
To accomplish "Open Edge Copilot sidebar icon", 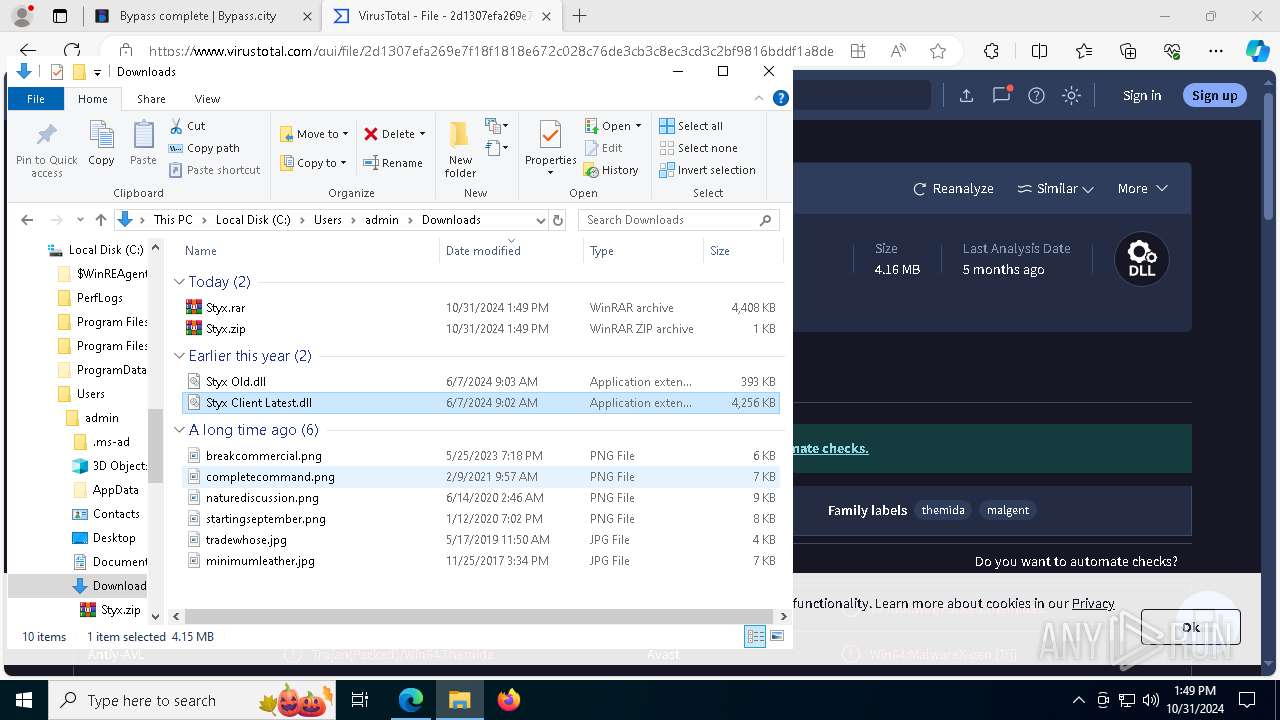I will click(x=1257, y=51).
